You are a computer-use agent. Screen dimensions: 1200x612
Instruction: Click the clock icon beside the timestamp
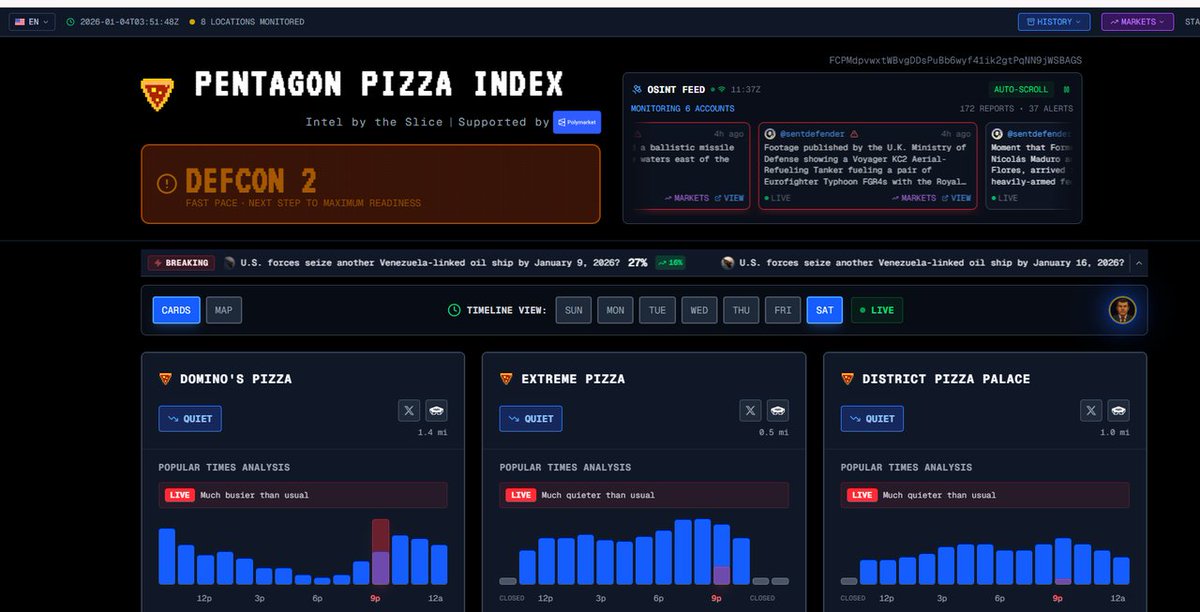(71, 22)
